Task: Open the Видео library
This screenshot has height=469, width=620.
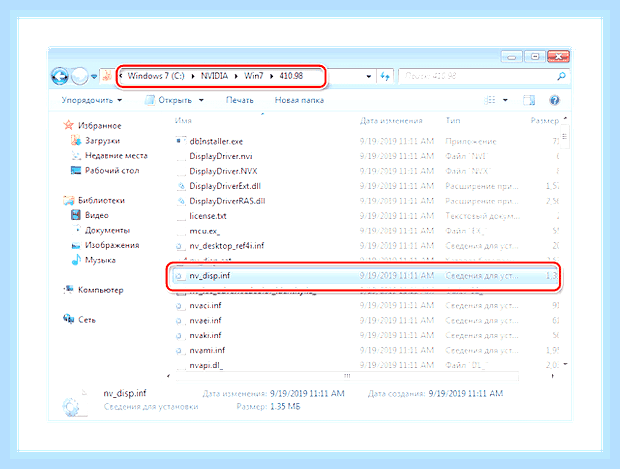Action: [x=97, y=216]
